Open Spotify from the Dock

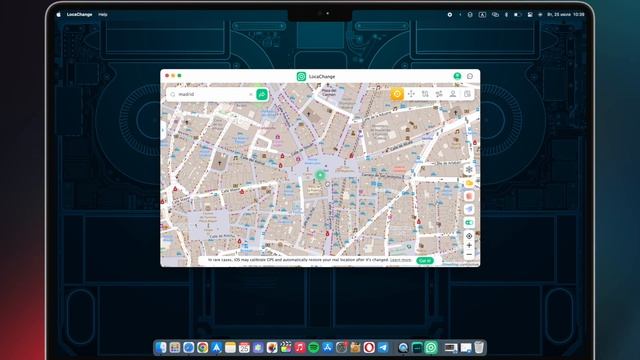(x=313, y=347)
